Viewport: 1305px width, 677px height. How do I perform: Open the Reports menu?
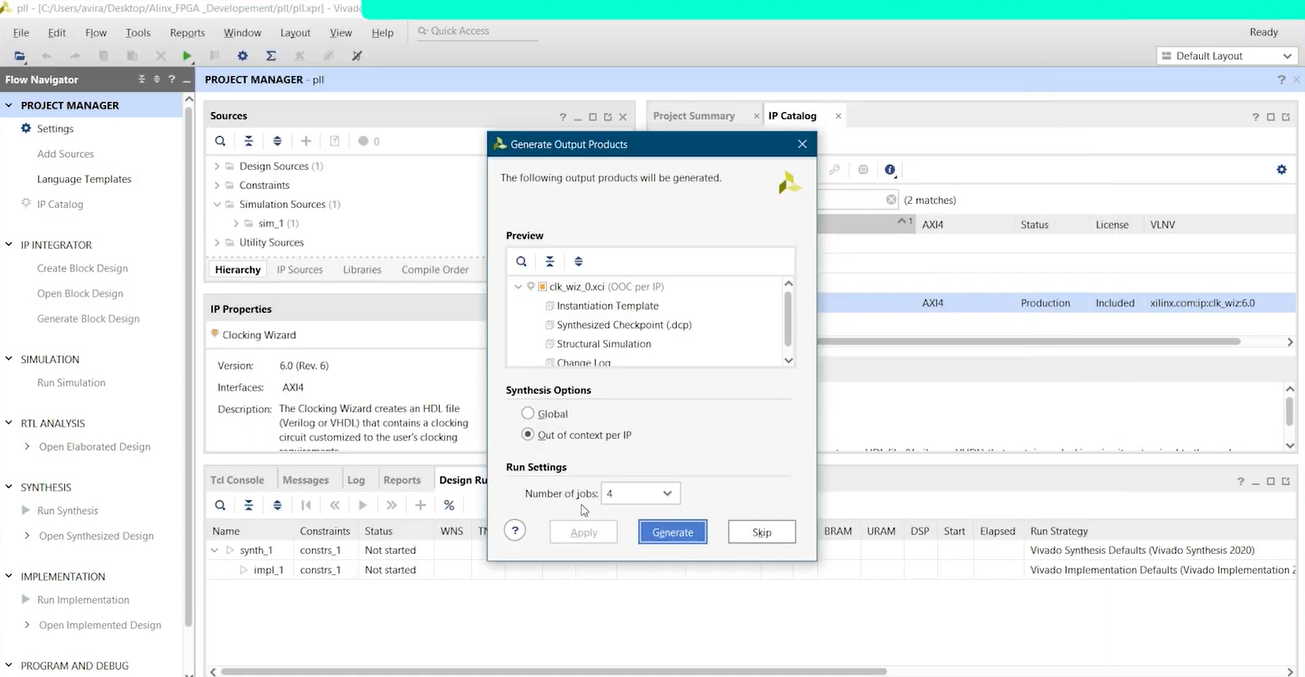pyautogui.click(x=187, y=33)
